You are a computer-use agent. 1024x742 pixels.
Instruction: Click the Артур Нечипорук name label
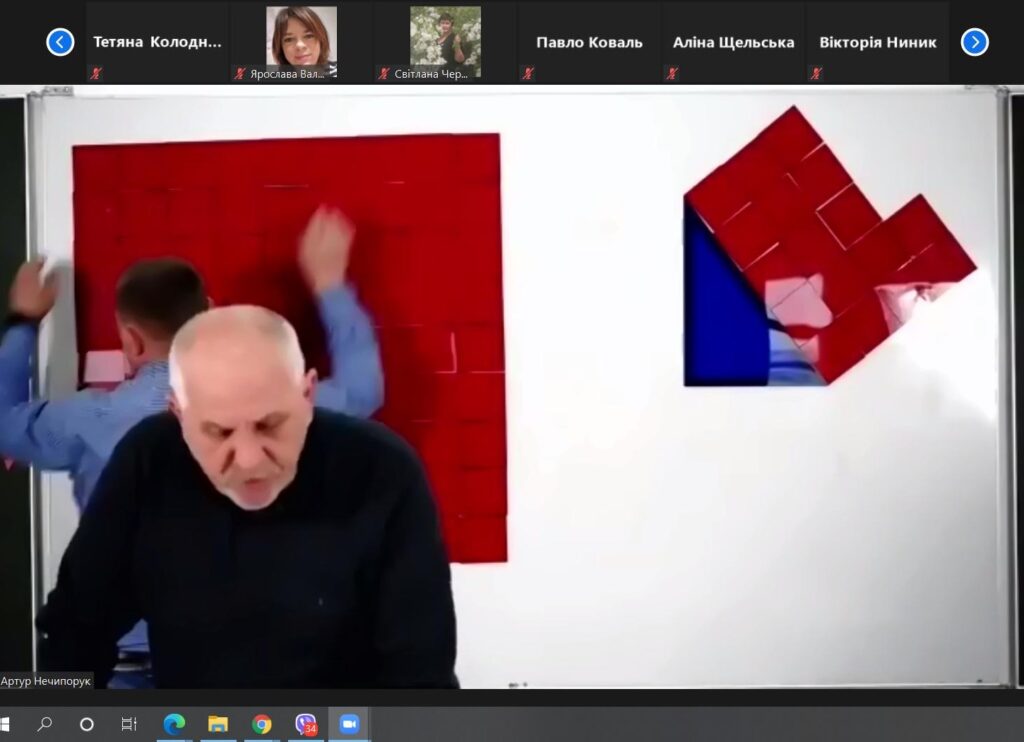[46, 681]
